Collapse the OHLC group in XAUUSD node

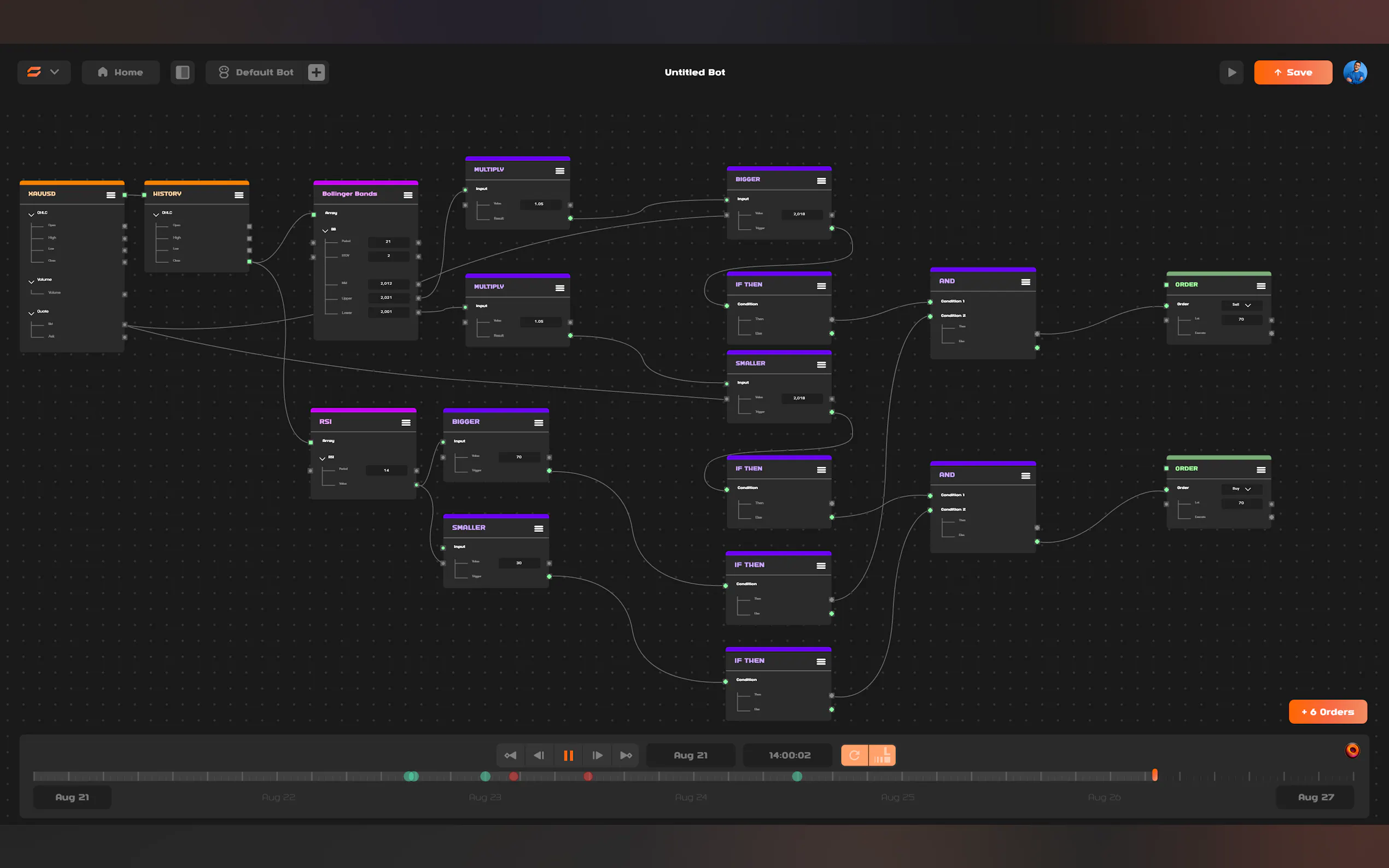coord(31,214)
